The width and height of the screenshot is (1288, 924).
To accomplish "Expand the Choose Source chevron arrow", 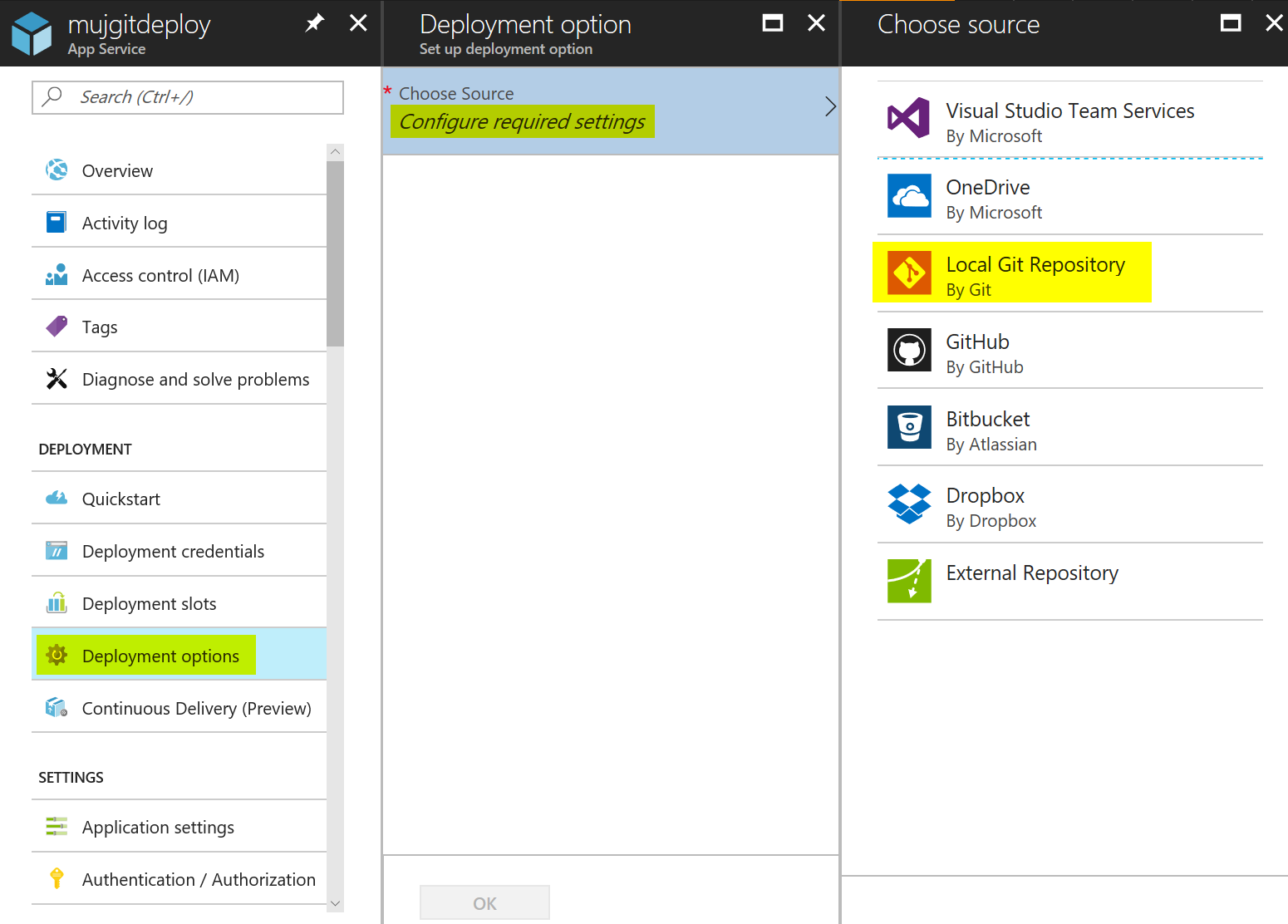I will point(830,106).
